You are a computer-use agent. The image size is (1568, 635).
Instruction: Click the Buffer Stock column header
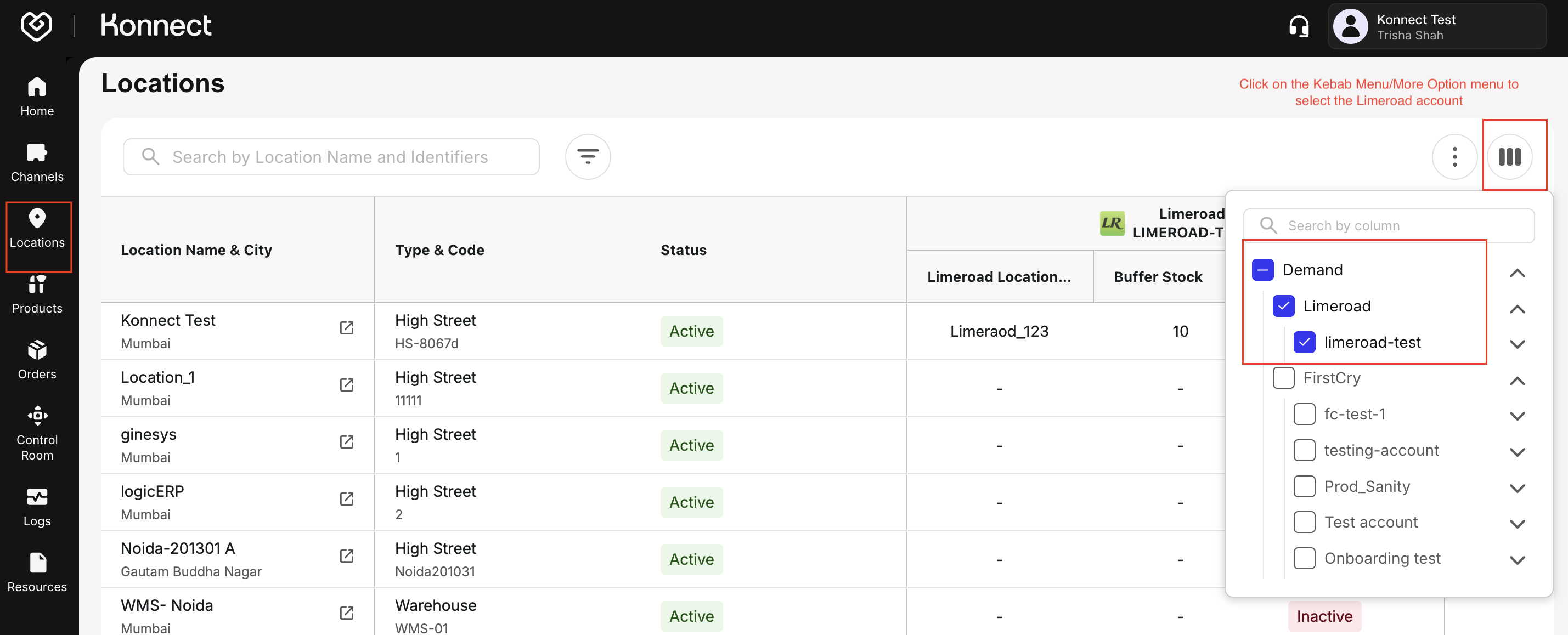point(1158,277)
